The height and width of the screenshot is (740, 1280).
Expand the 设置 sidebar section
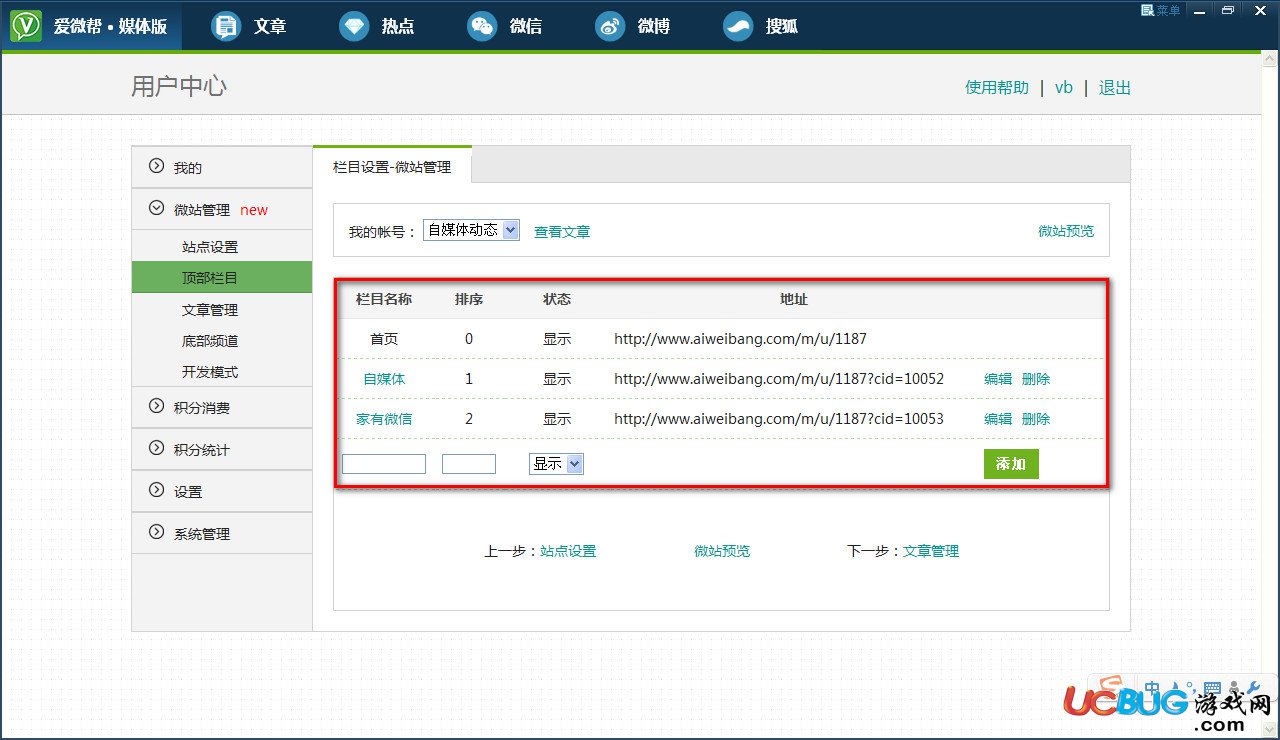[x=221, y=491]
